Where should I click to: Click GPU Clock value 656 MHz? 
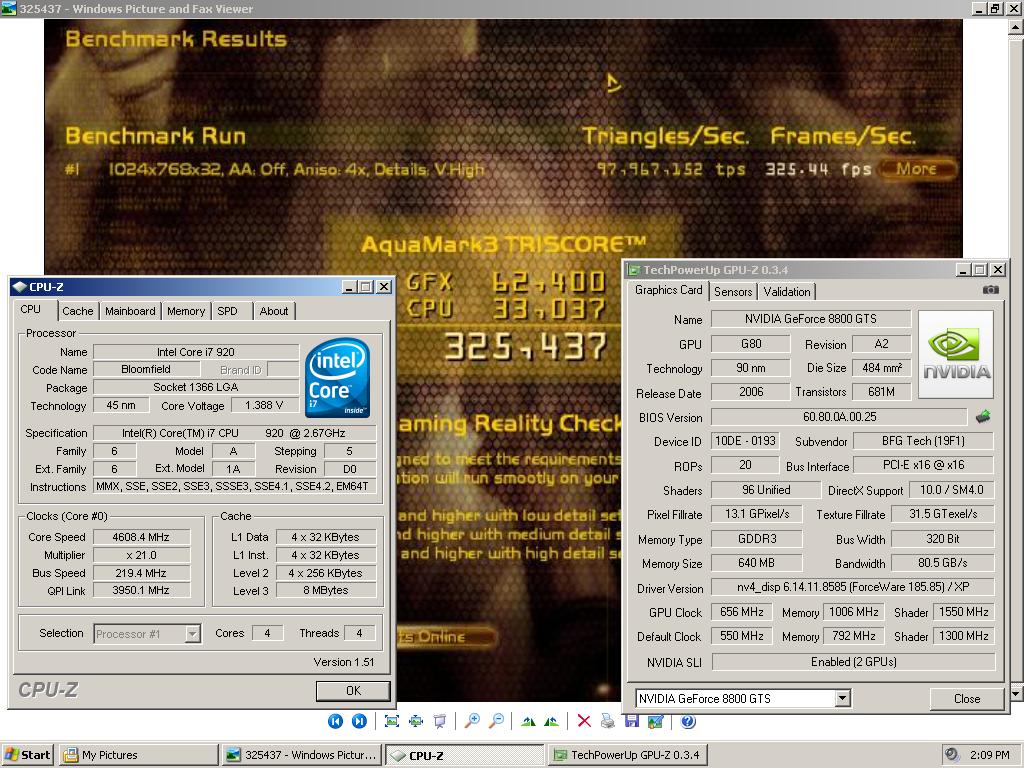[742, 612]
